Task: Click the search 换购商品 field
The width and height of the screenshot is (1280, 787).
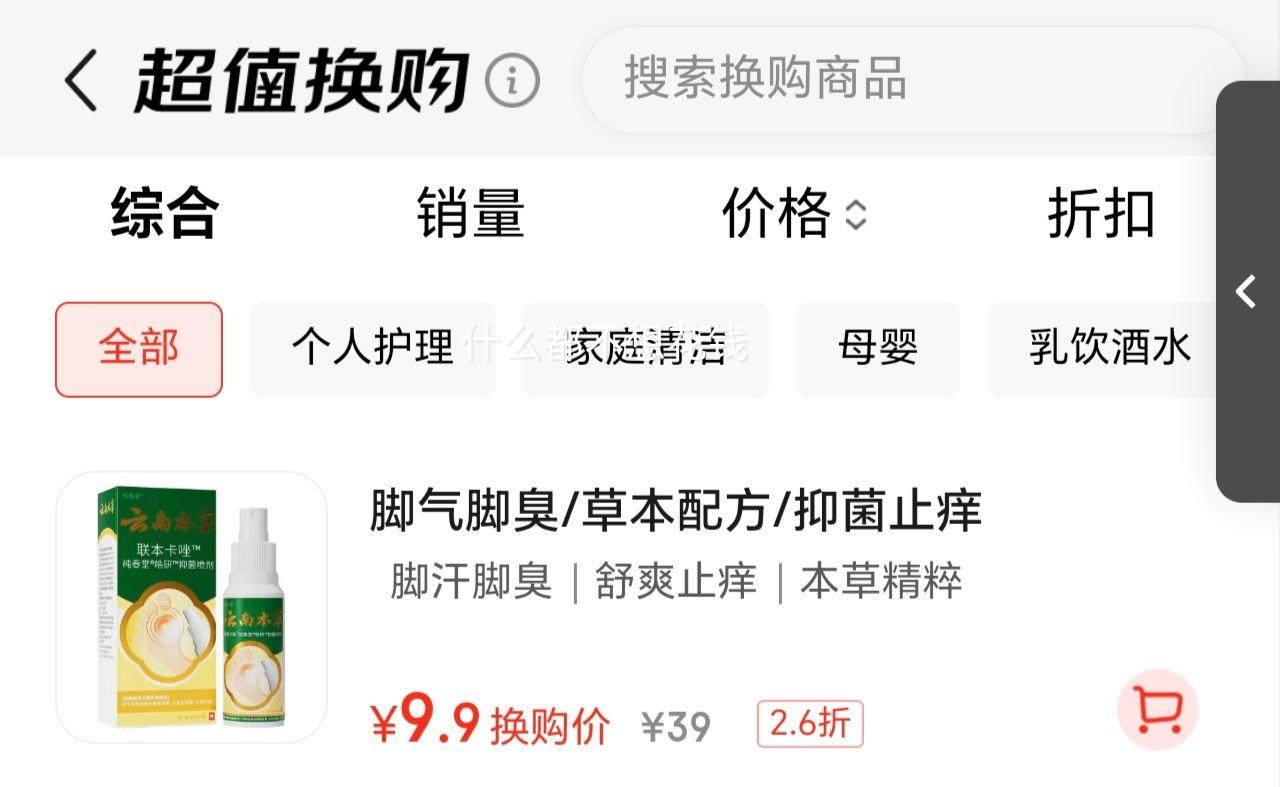Action: coord(914,80)
